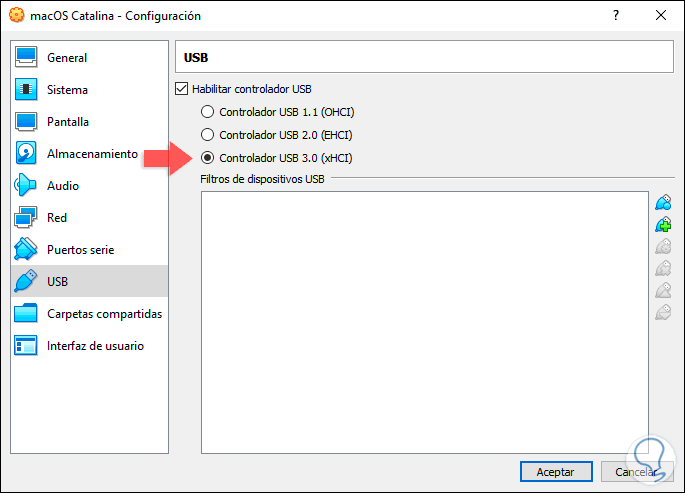Select Controlador USB 3.0 (xHCI)
This screenshot has height=493, width=685.
(207, 158)
